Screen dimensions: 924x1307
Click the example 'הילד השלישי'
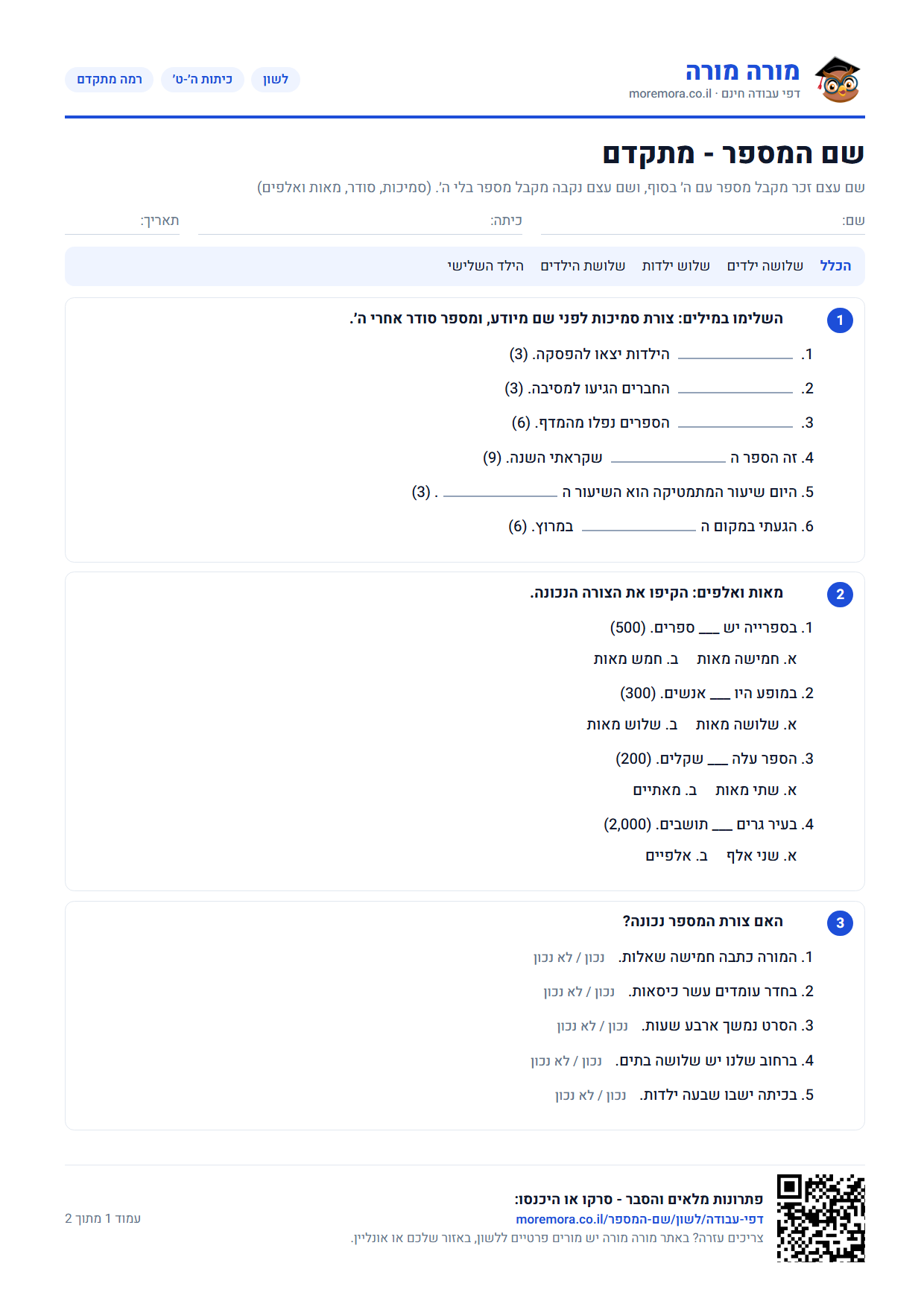[485, 266]
